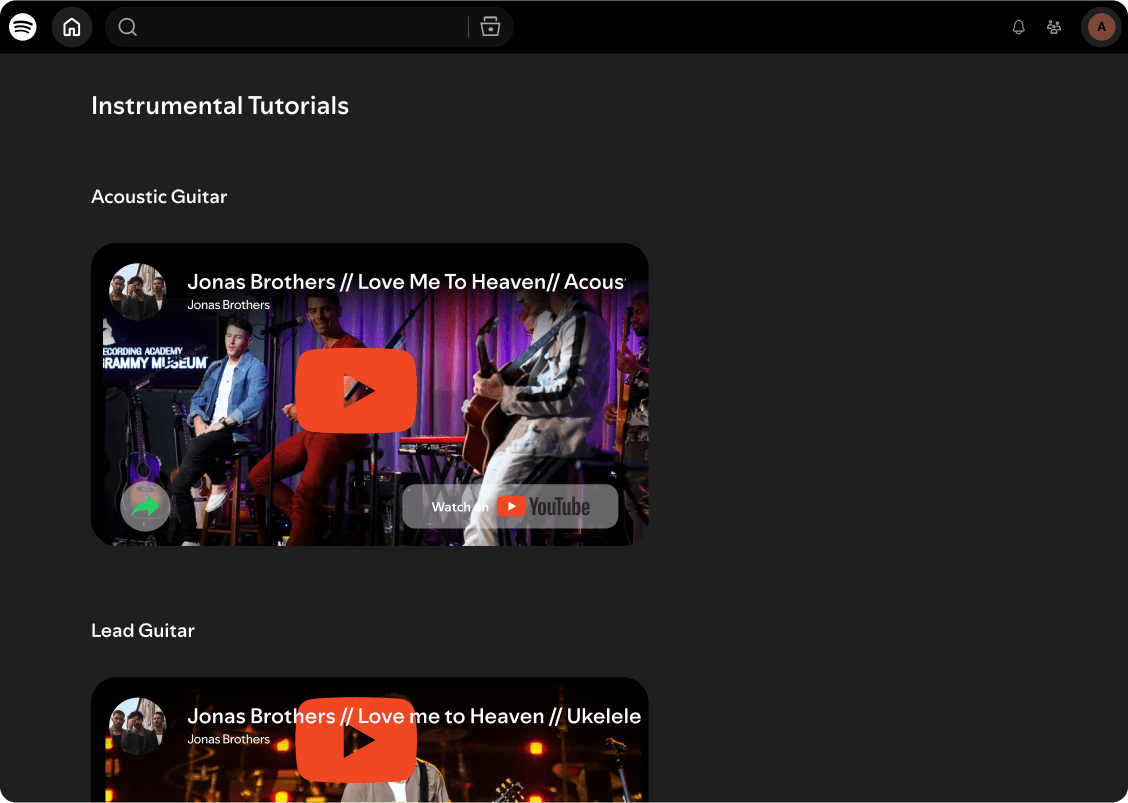Screen dimensions: 1128x803
Task: Click the Watch on YouTube button
Action: tap(510, 507)
